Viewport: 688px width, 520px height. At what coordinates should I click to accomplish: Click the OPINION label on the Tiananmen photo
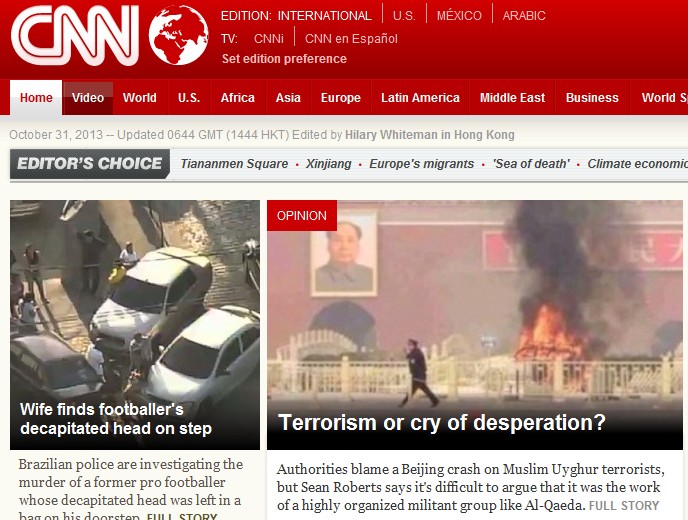point(302,215)
